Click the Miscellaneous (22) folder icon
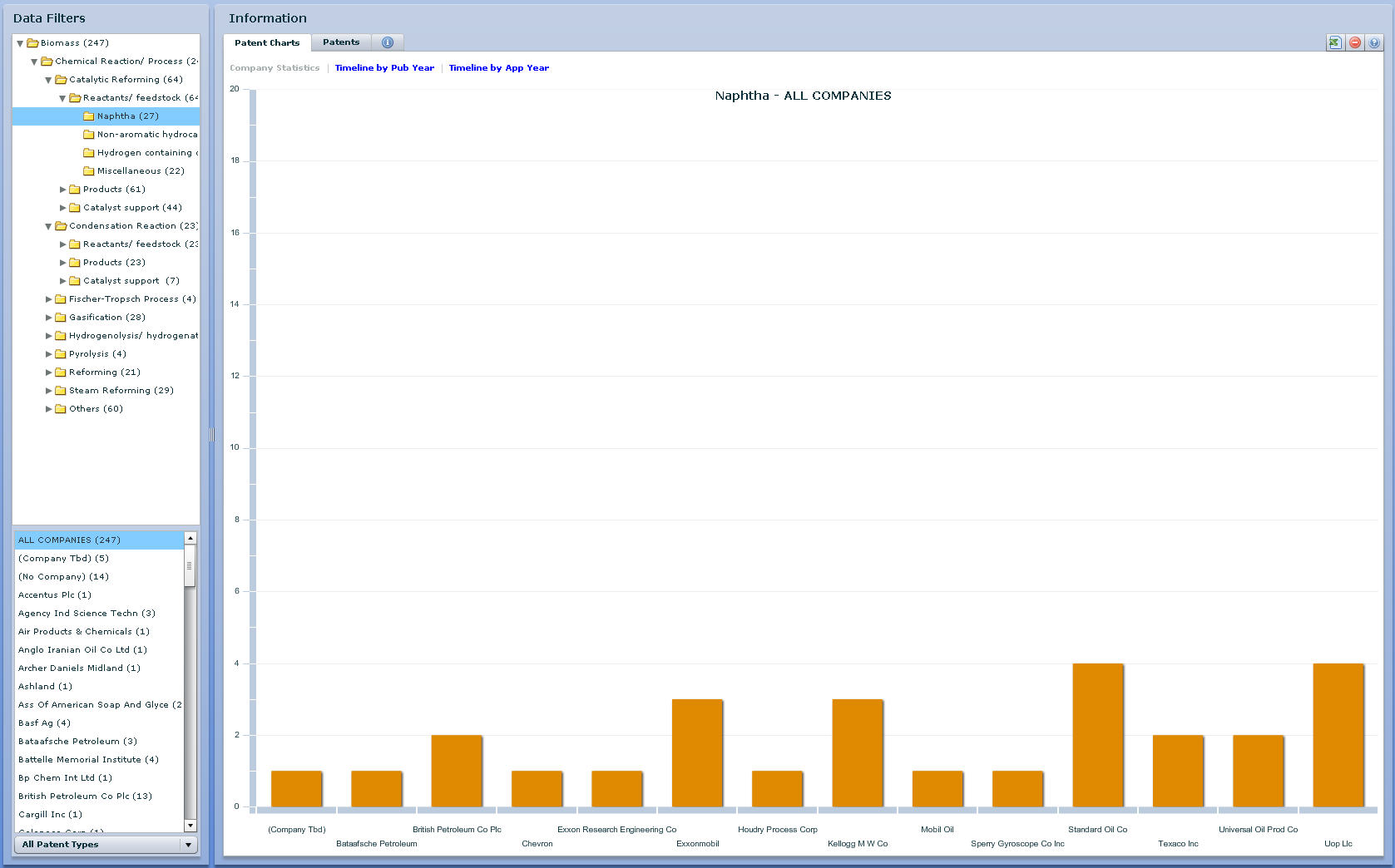The height and width of the screenshot is (868, 1395). point(89,171)
